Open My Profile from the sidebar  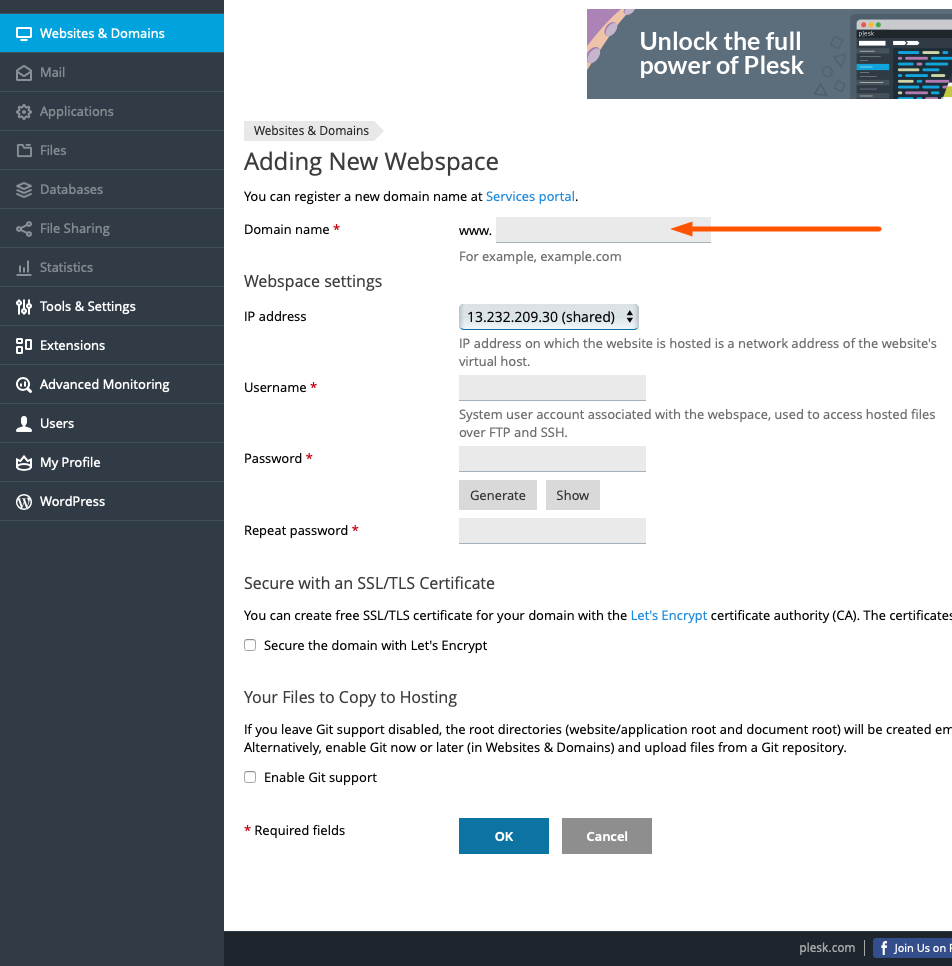click(x=69, y=462)
